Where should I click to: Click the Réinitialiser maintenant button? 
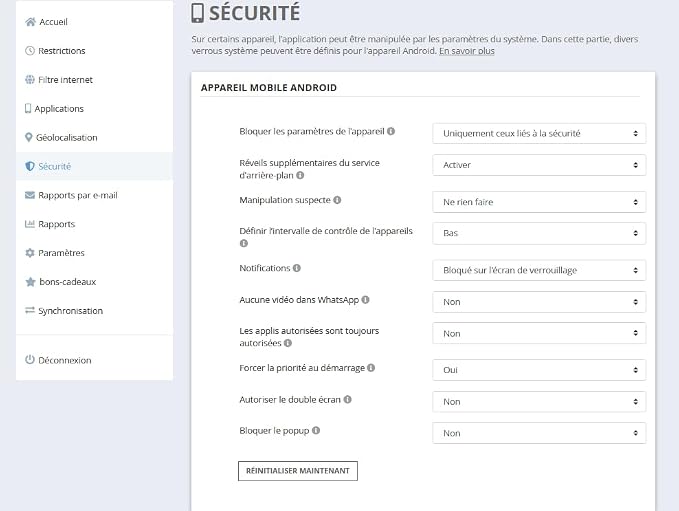click(x=298, y=471)
